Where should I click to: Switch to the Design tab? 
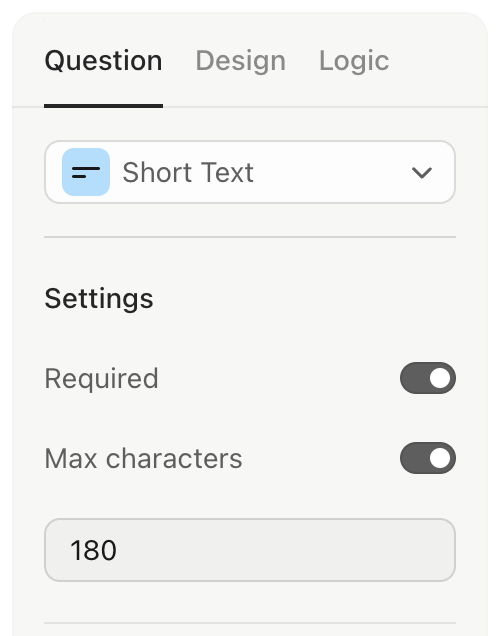[x=241, y=61]
